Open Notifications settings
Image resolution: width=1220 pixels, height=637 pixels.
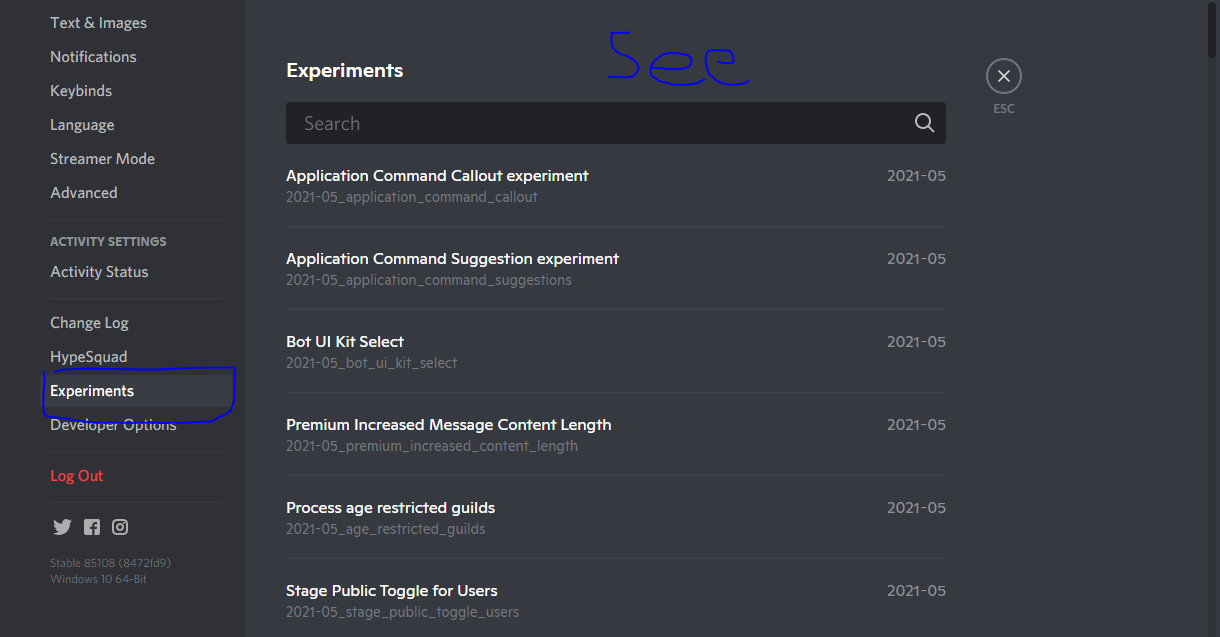point(93,56)
